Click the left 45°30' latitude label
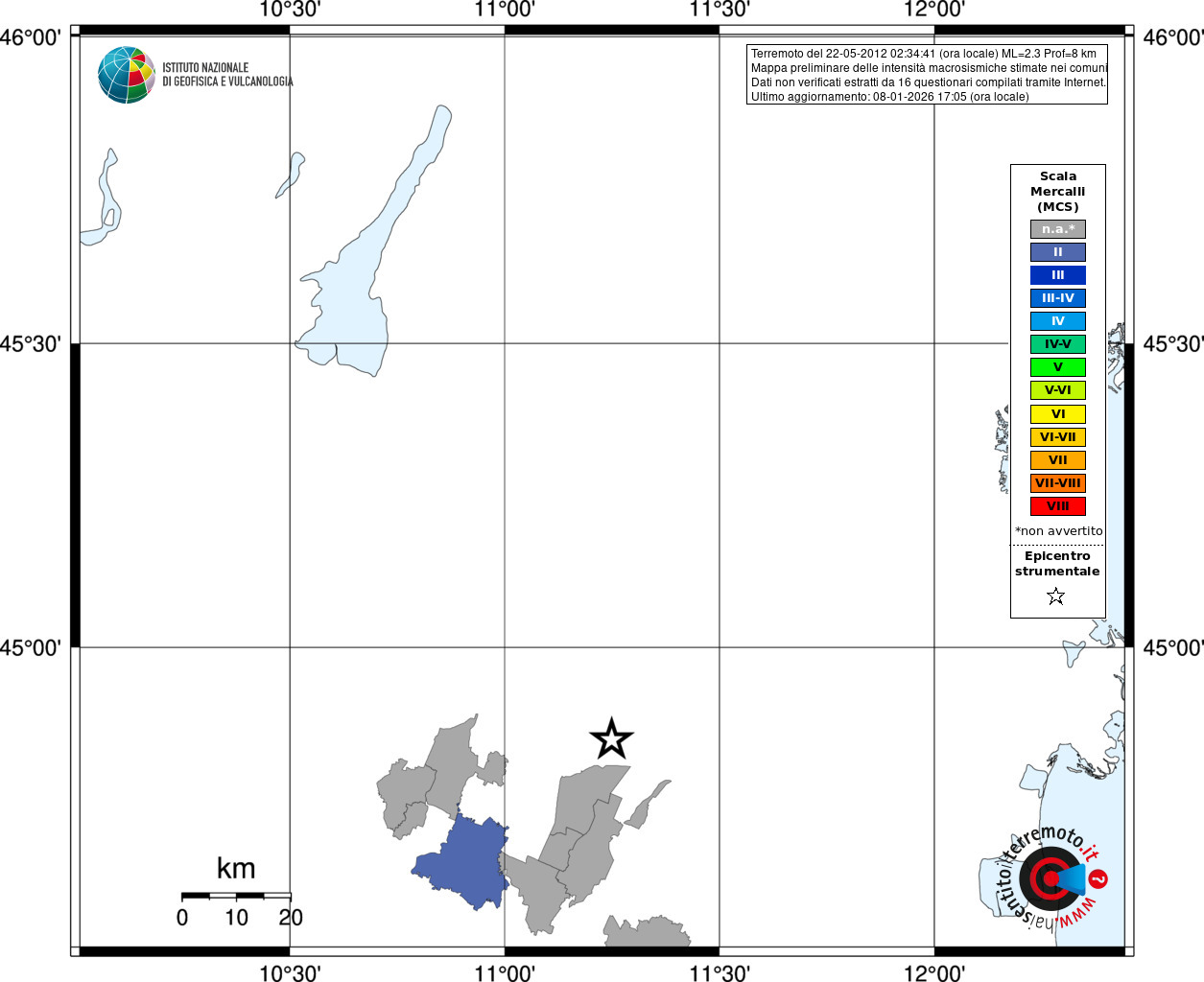1204x982 pixels. [x=31, y=343]
